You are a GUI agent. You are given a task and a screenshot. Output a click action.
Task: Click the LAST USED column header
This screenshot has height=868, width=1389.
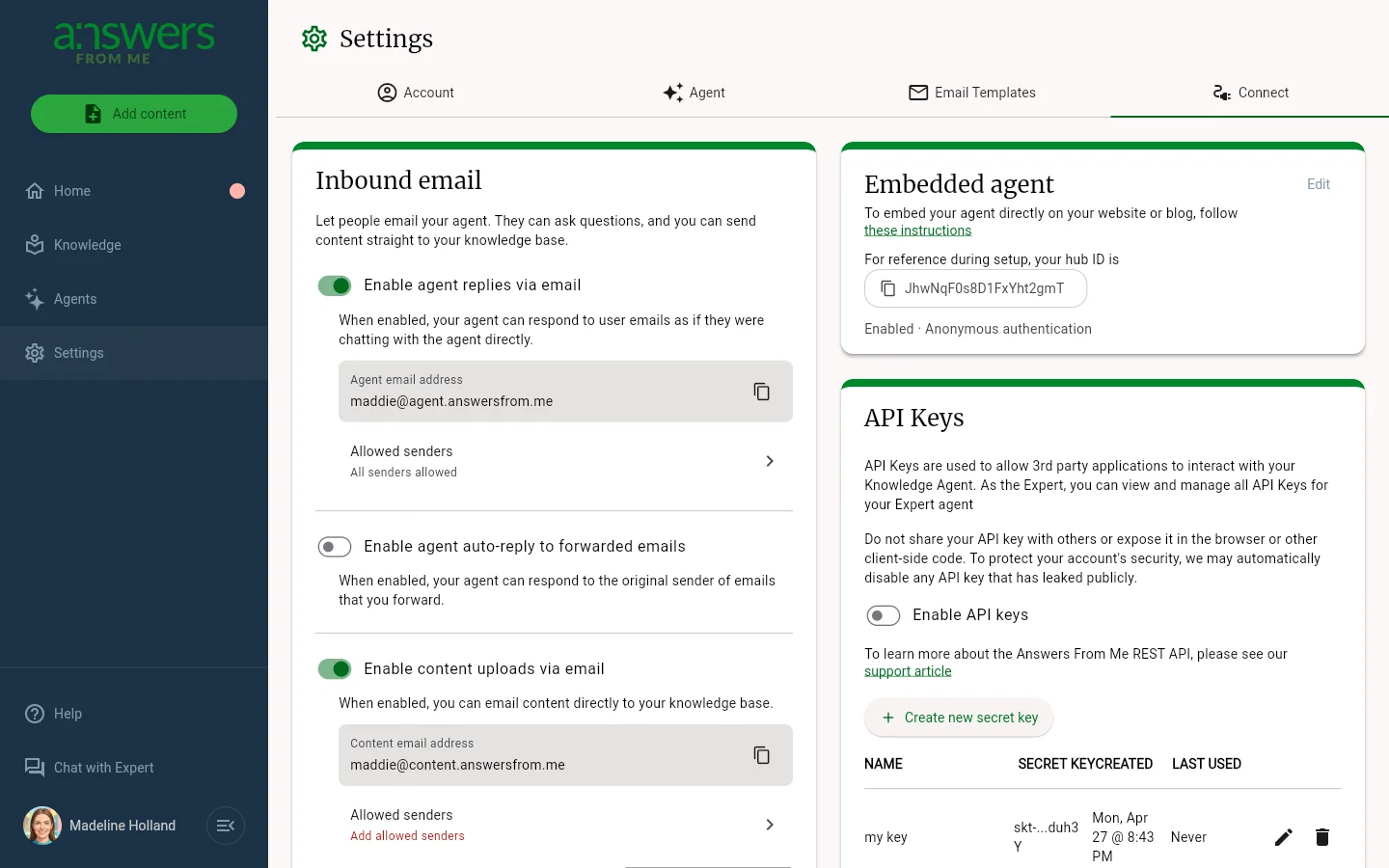(x=1207, y=764)
